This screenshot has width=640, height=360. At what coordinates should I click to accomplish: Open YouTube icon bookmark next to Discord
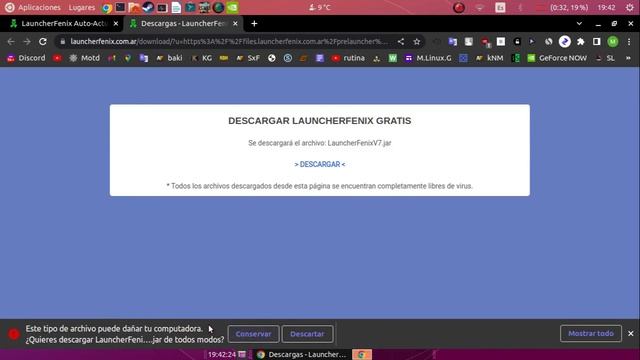[57, 58]
